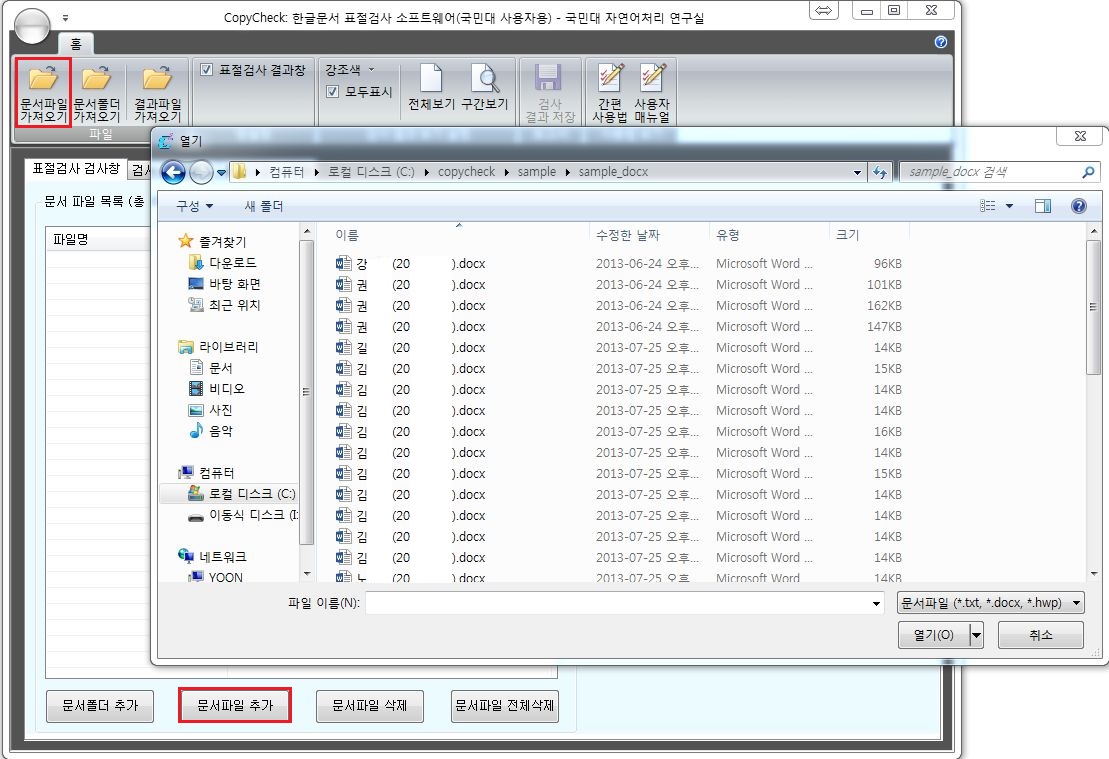Click the 새 폴더 toolbar button
Screen dimensions: 1109x759
click(x=264, y=206)
